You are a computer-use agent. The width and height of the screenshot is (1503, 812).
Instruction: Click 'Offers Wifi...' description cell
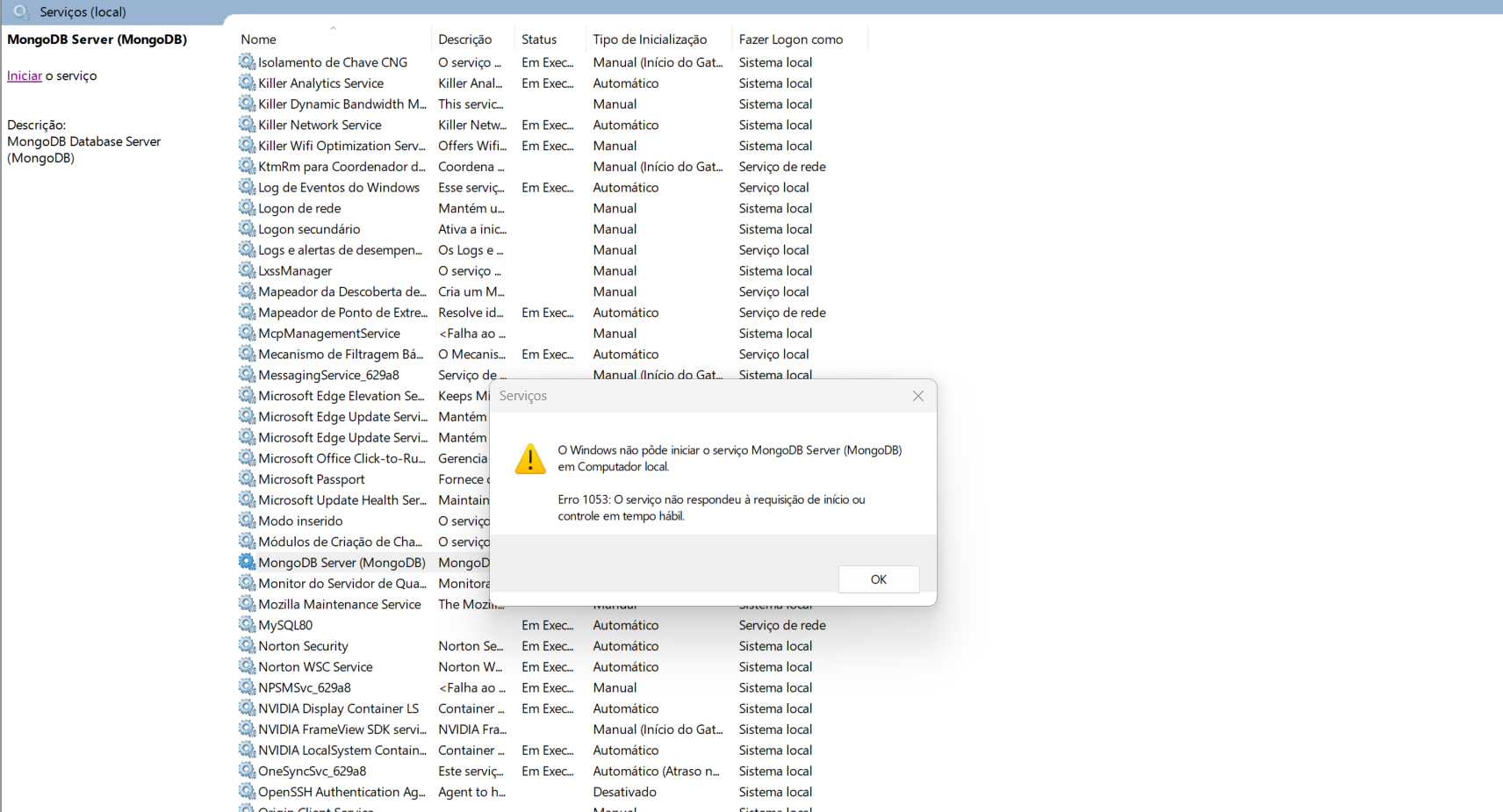[472, 146]
